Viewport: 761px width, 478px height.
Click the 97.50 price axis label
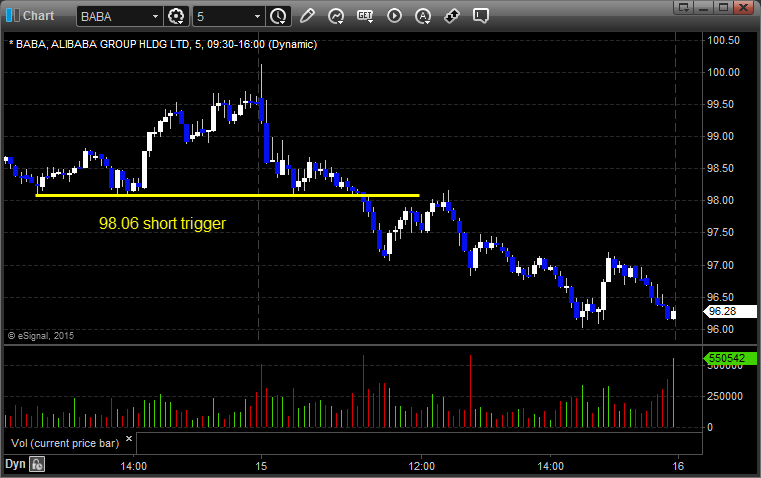coord(720,232)
